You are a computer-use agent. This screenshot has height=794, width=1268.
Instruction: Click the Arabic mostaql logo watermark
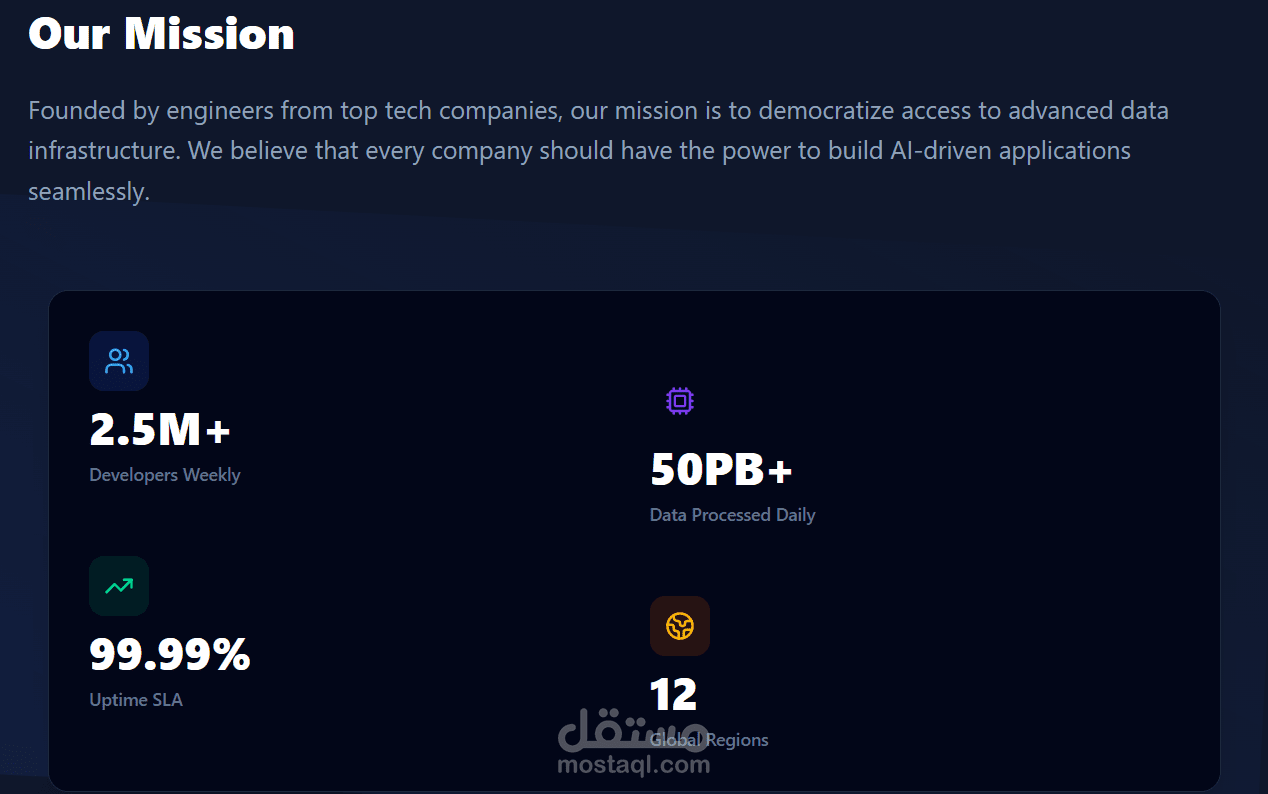pyautogui.click(x=633, y=731)
